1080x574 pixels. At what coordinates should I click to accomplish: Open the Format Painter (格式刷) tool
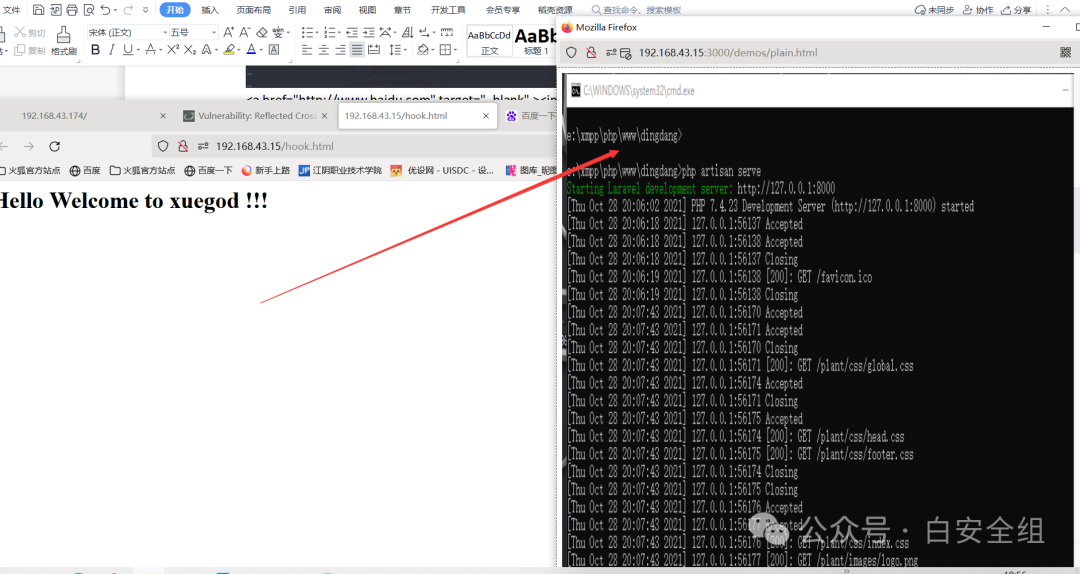tap(63, 41)
